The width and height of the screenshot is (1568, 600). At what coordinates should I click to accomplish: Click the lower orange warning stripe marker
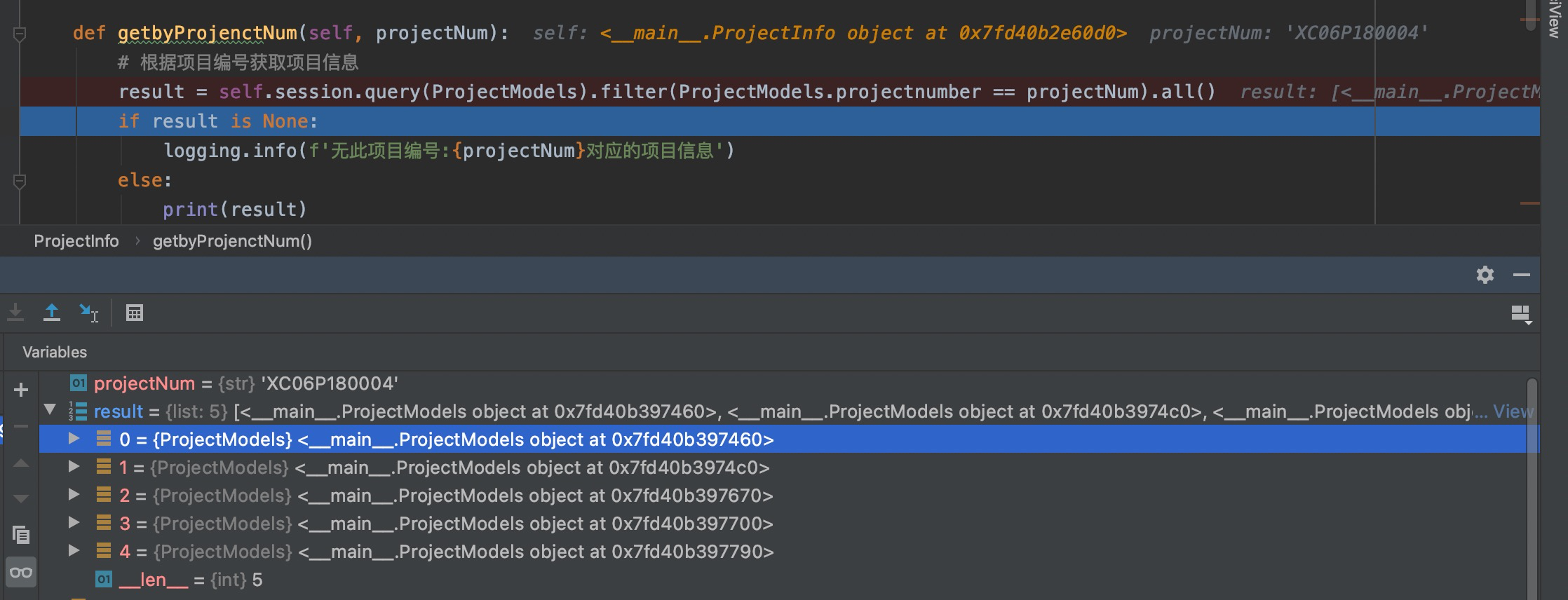[1529, 203]
